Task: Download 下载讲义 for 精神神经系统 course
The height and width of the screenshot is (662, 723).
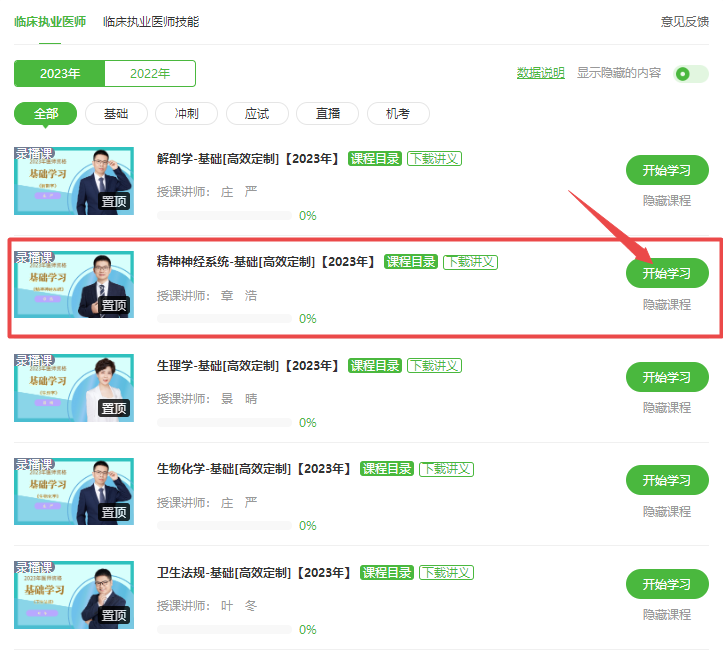Action: click(x=470, y=262)
